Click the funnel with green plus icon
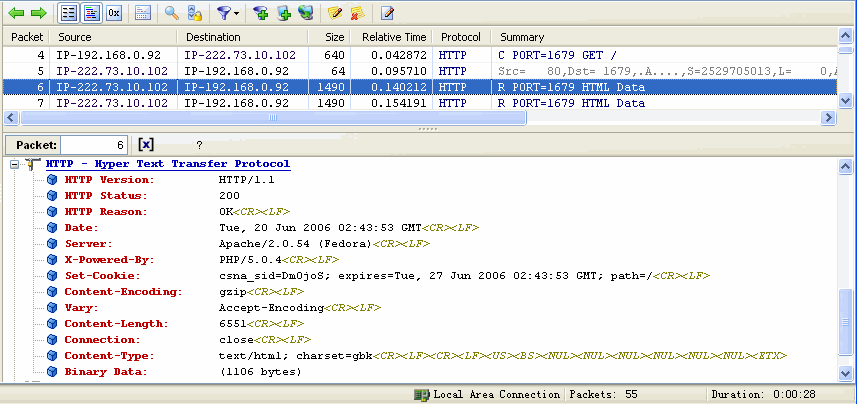This screenshot has width=857, height=404. (x=261, y=13)
